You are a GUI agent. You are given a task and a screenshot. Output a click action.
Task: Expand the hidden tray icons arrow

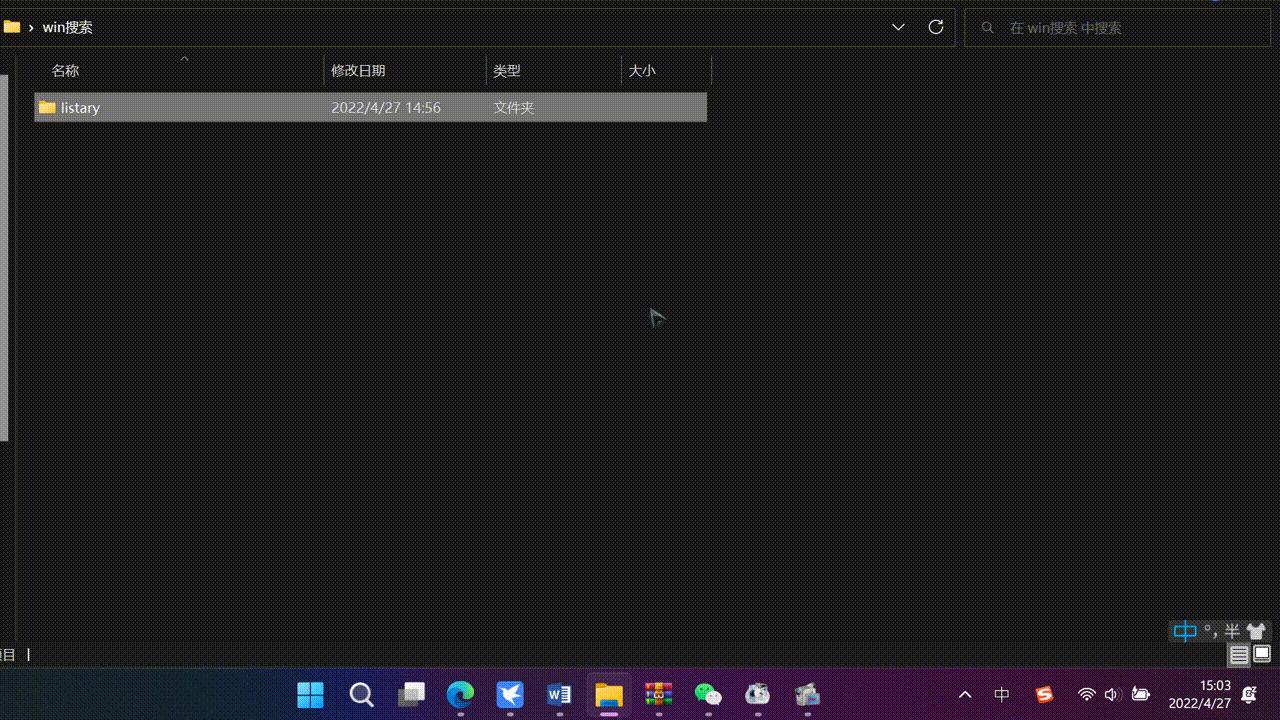coord(964,694)
